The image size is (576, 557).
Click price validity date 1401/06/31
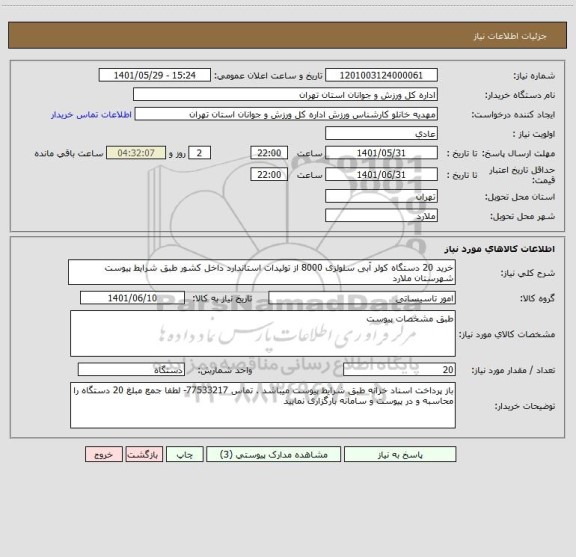pyautogui.click(x=381, y=175)
